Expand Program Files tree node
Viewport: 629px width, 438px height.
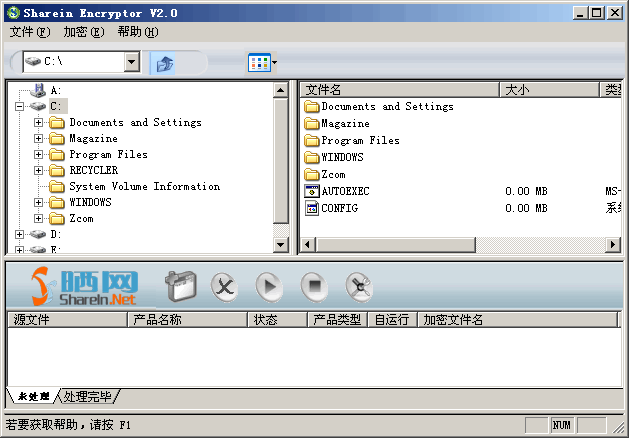pyautogui.click(x=38, y=154)
